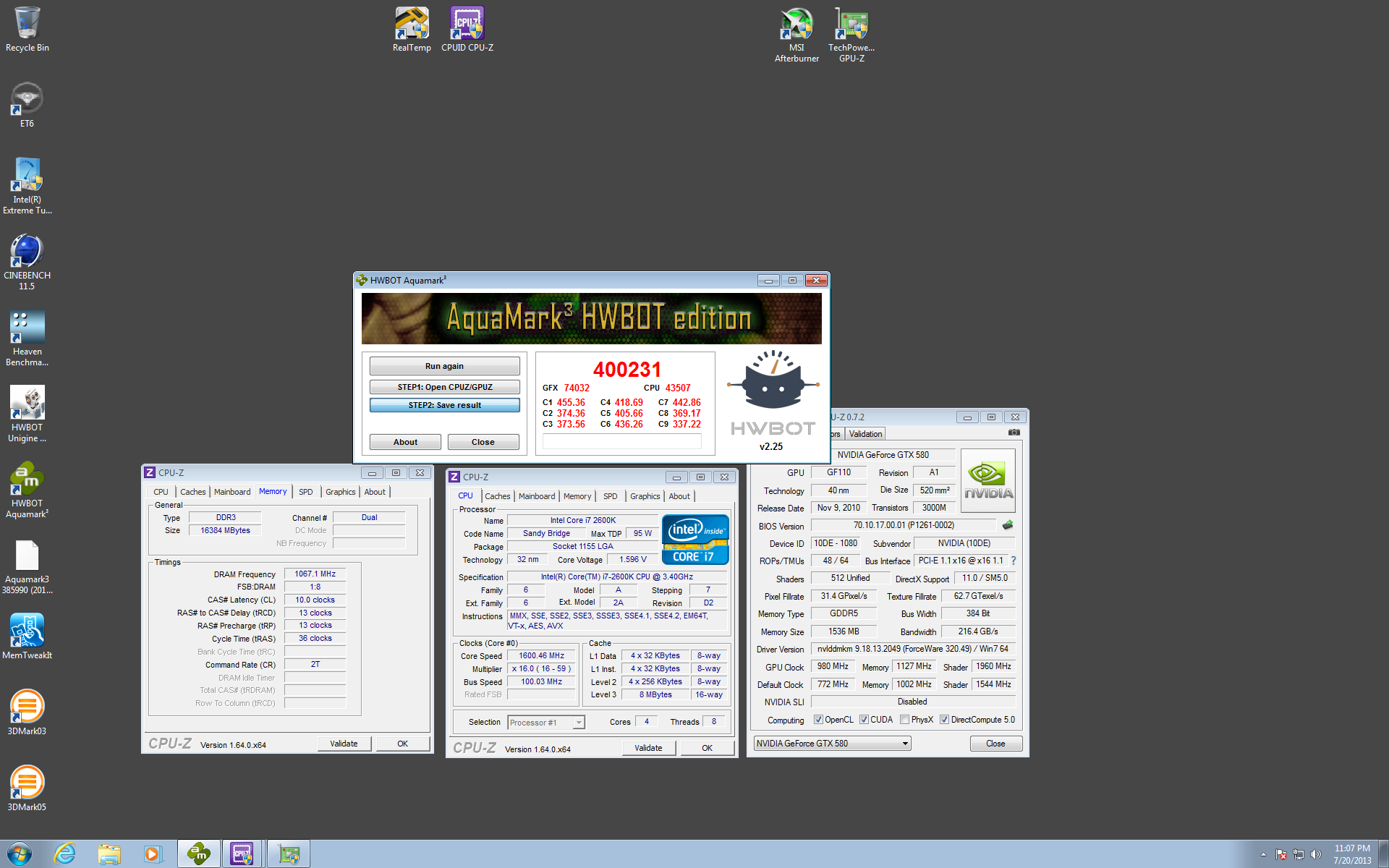1389x868 pixels.
Task: Open TechPowerUp GPU-Z desktop shortcut
Action: coord(851,35)
